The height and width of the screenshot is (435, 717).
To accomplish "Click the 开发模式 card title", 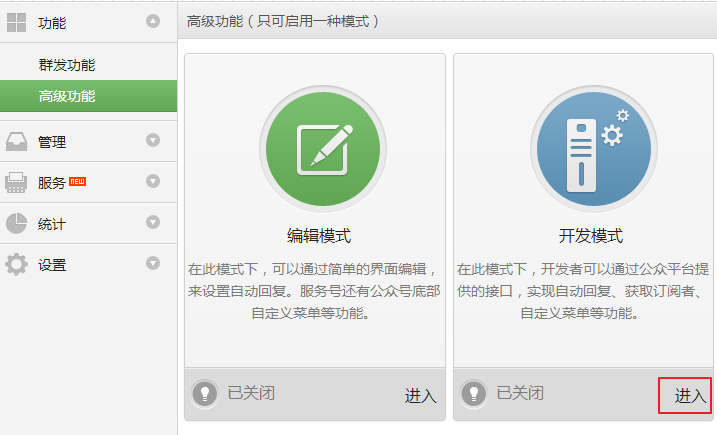I will click(x=590, y=236).
